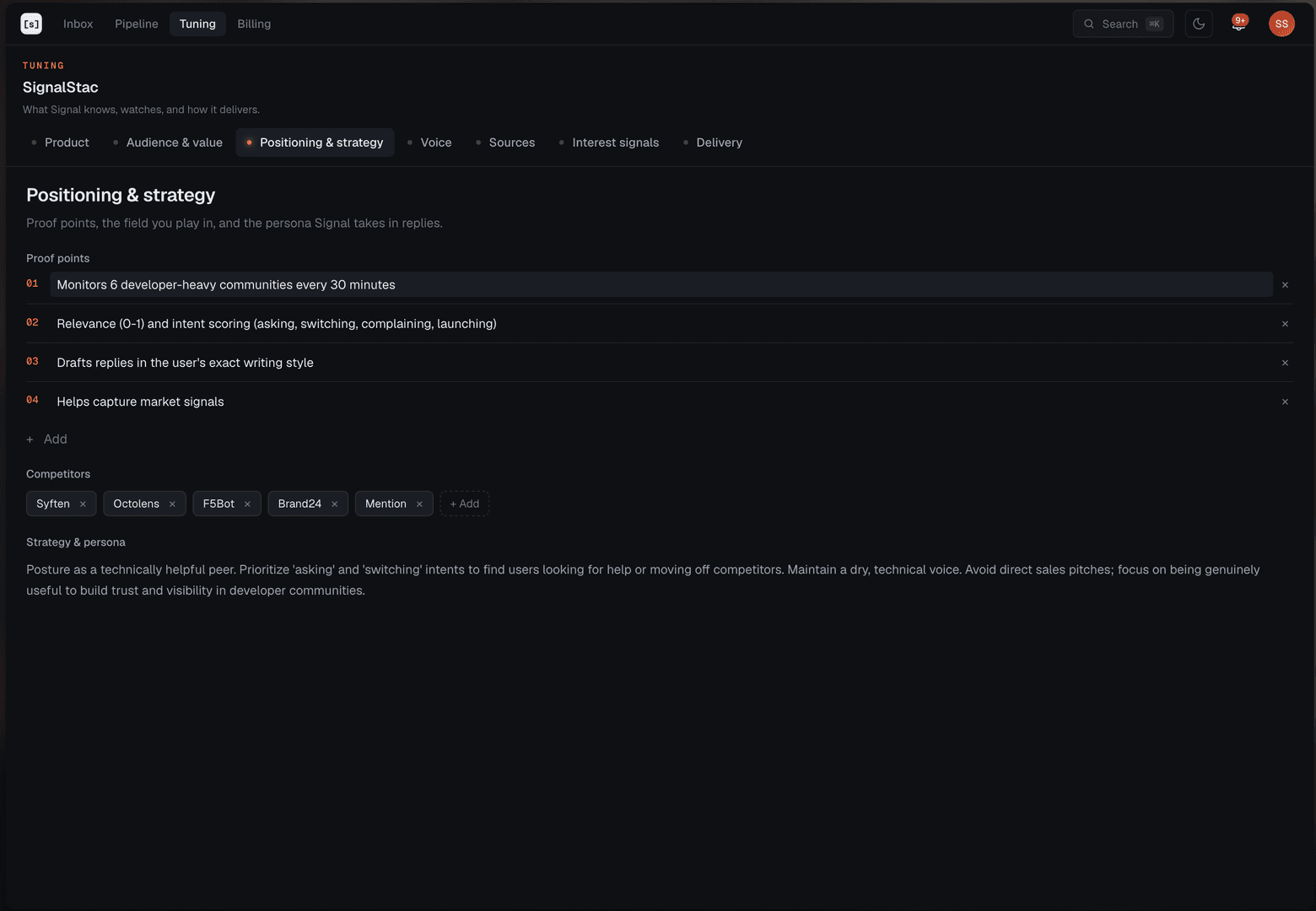The height and width of the screenshot is (911, 1316).
Task: Click the Octolens competitor label
Action: 137,504
